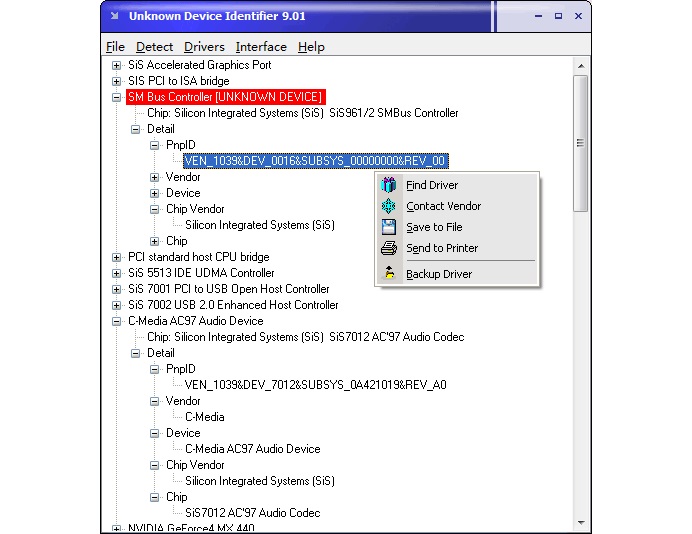Click scrollbar down arrow
The width and height of the screenshot is (692, 534).
(581, 523)
